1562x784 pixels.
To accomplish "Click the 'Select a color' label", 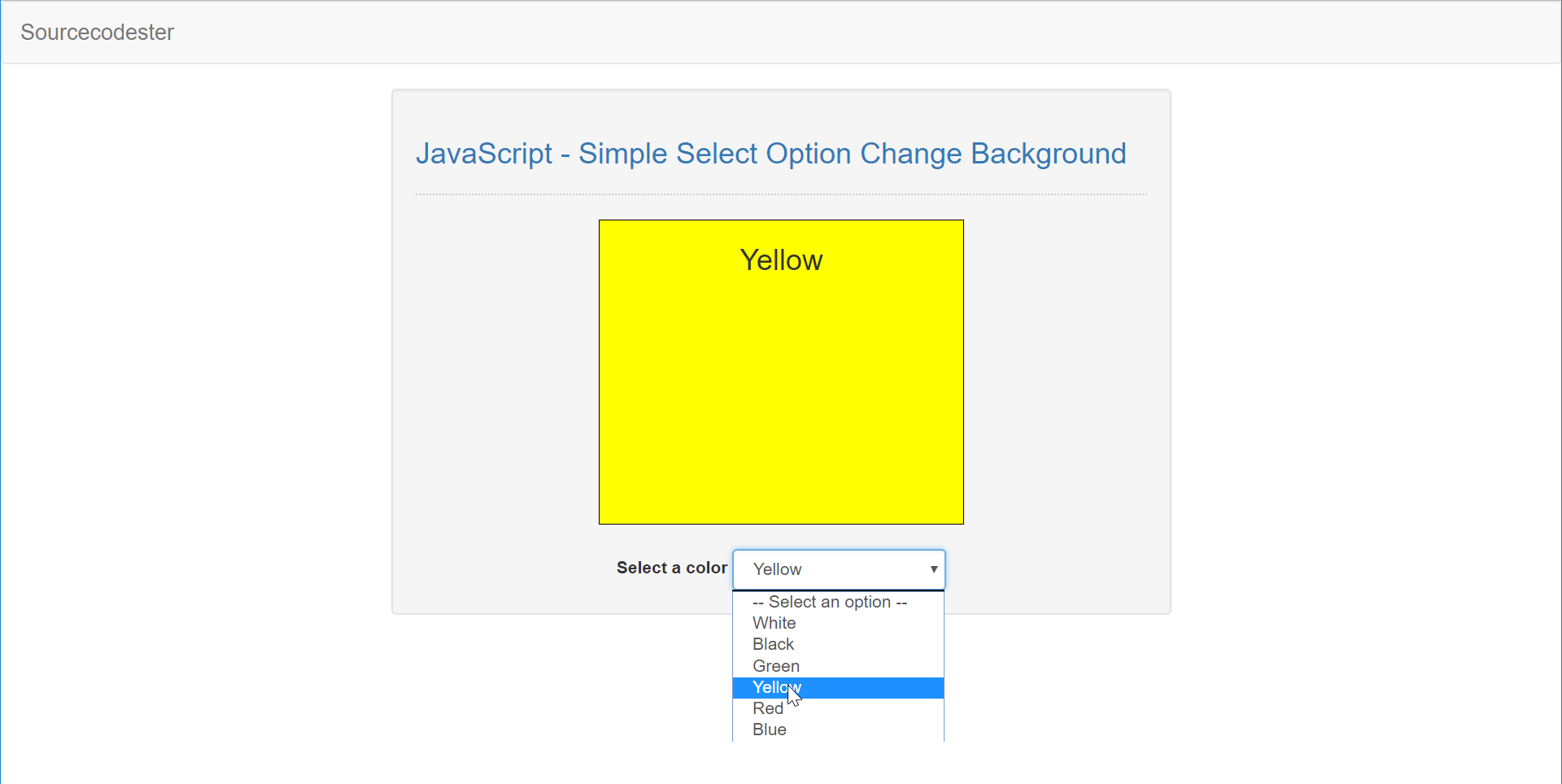I will point(670,568).
